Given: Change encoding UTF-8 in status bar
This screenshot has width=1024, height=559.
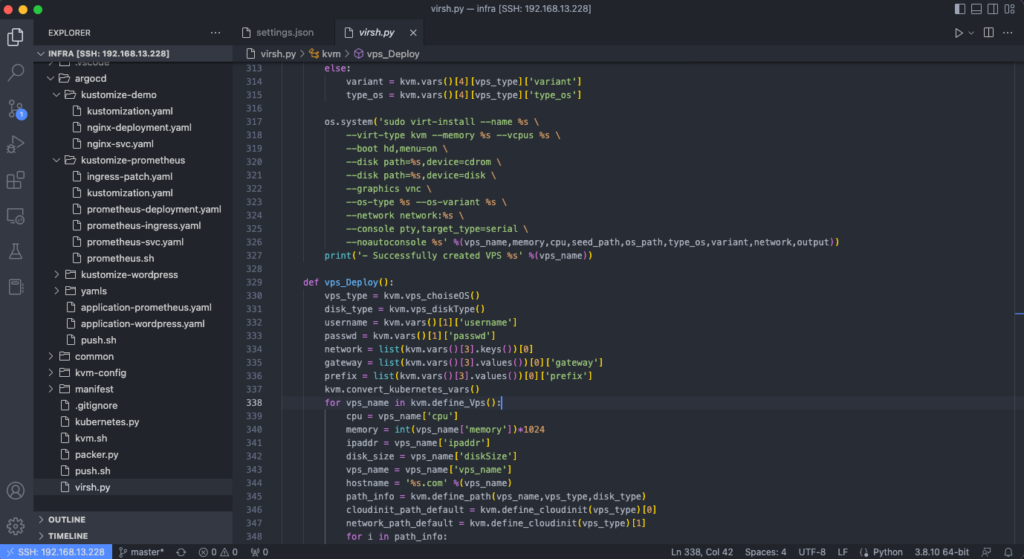Looking at the screenshot, I should coord(812,552).
